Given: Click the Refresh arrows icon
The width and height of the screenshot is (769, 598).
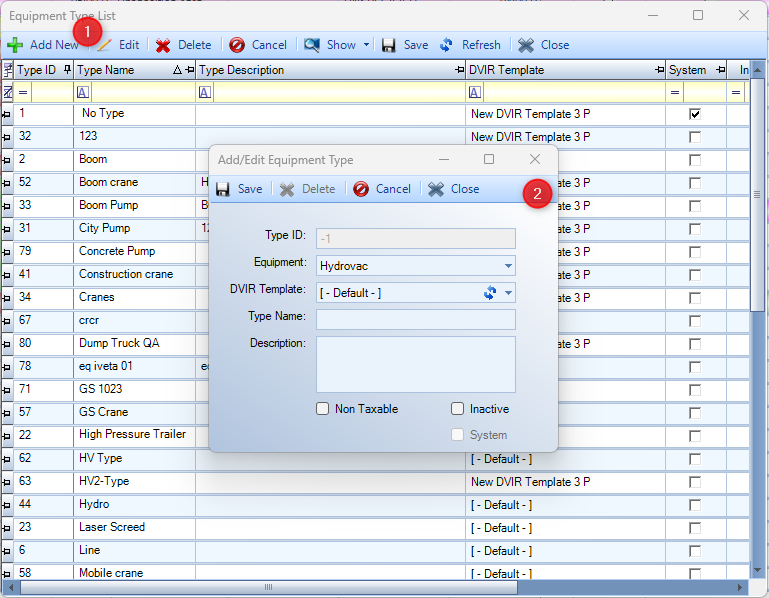Looking at the screenshot, I should (x=446, y=45).
